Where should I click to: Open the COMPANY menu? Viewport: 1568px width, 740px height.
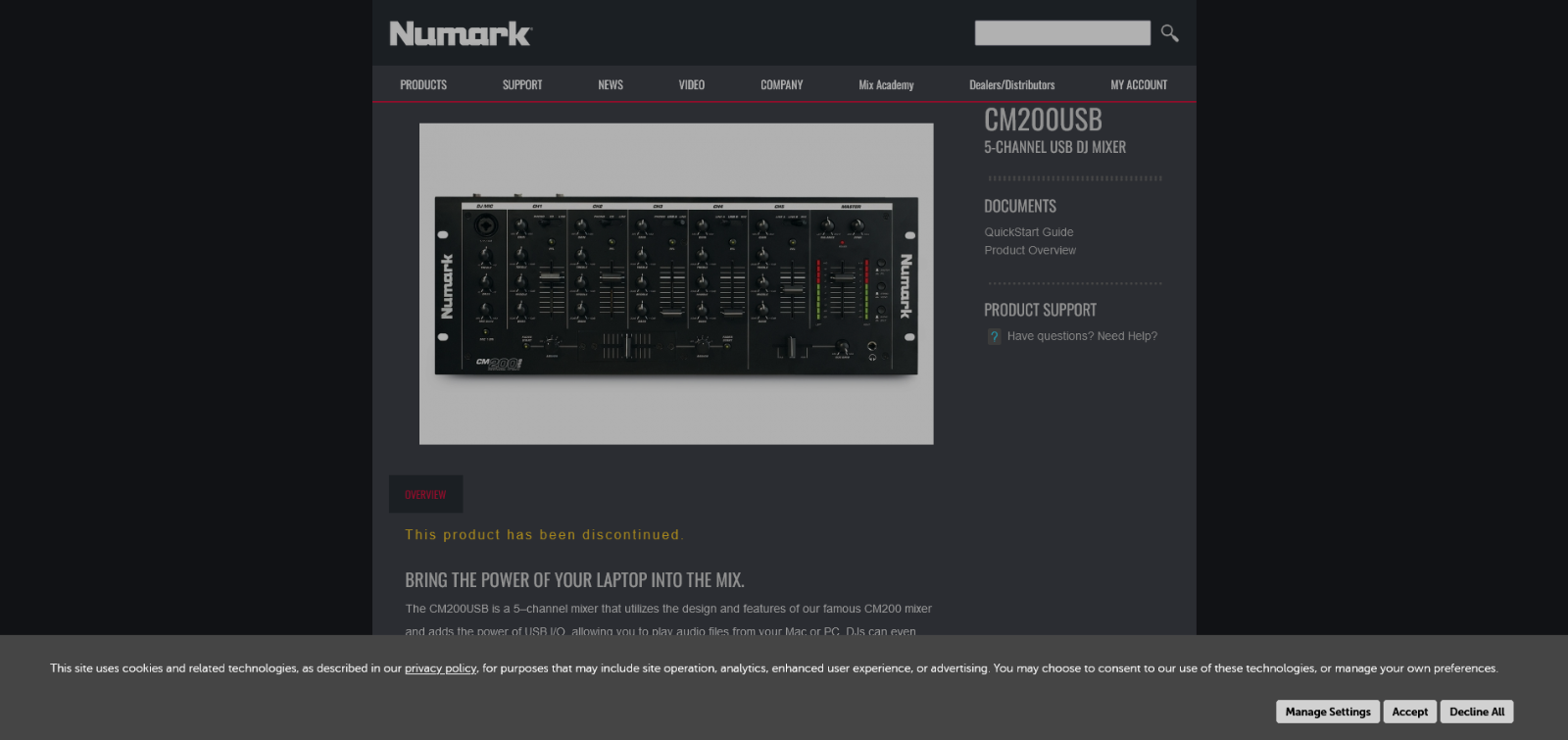[782, 85]
